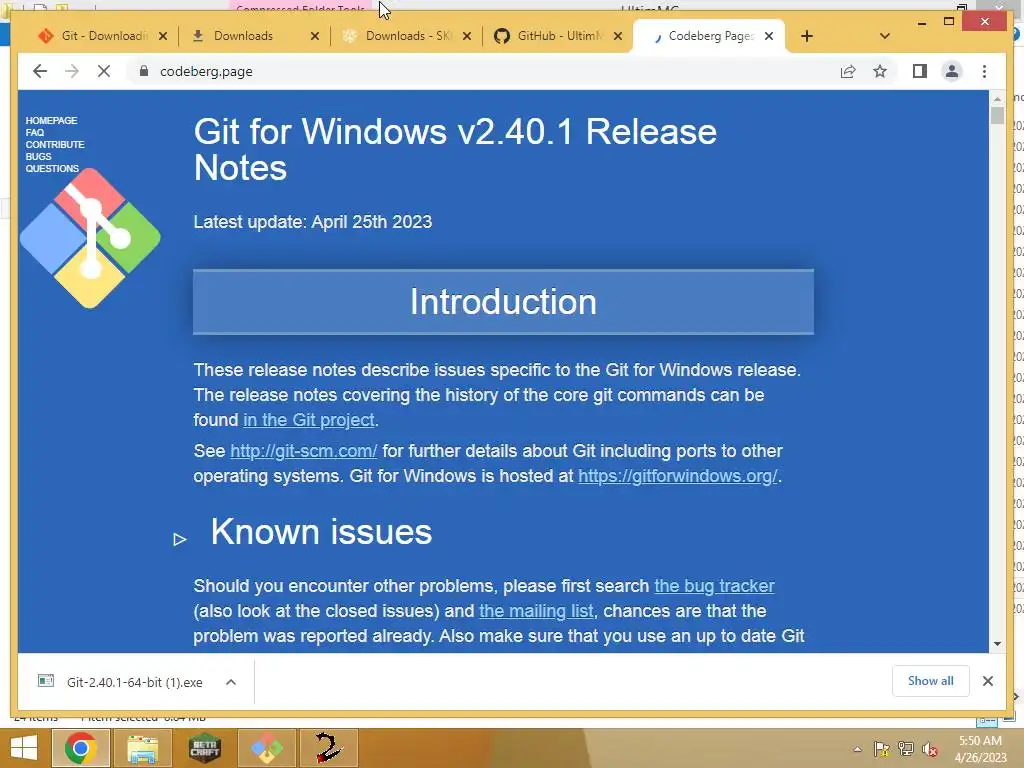This screenshot has height=768, width=1024.
Task: Close the Downloads - SK tab
Action: point(467,37)
